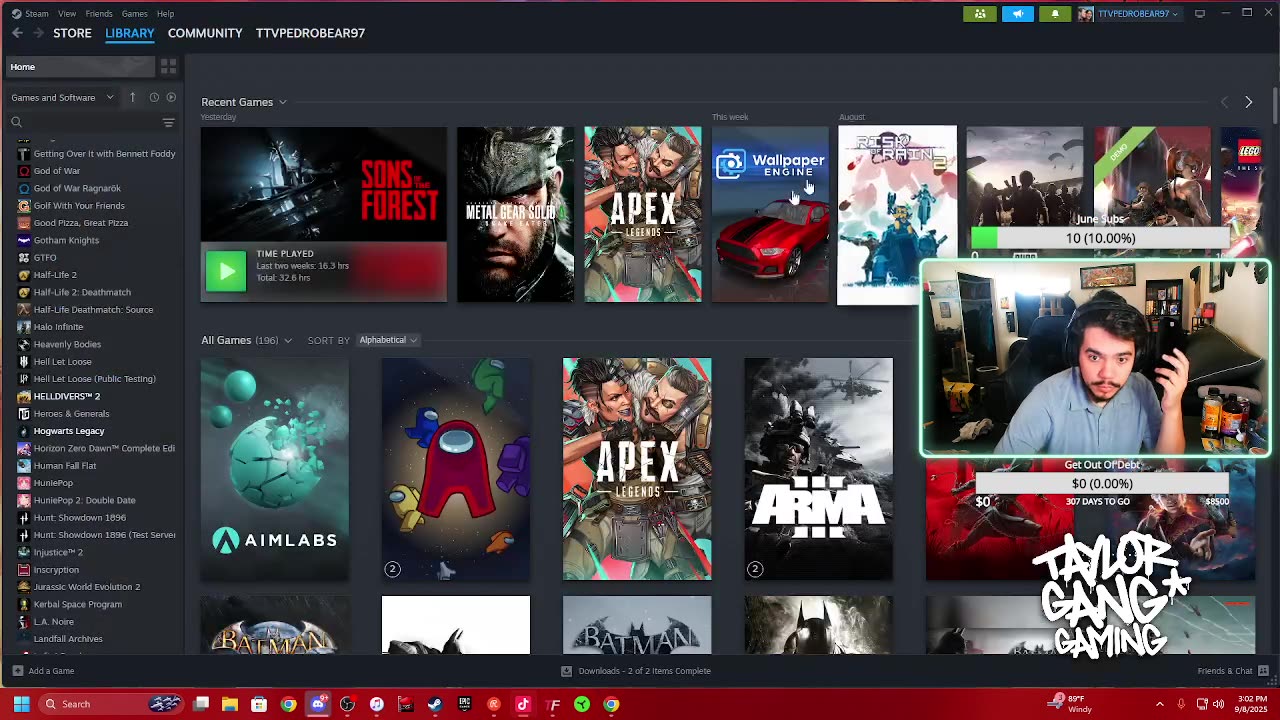The width and height of the screenshot is (1280, 720).
Task: Open the Risk of Rain 2 cover
Action: [897, 214]
